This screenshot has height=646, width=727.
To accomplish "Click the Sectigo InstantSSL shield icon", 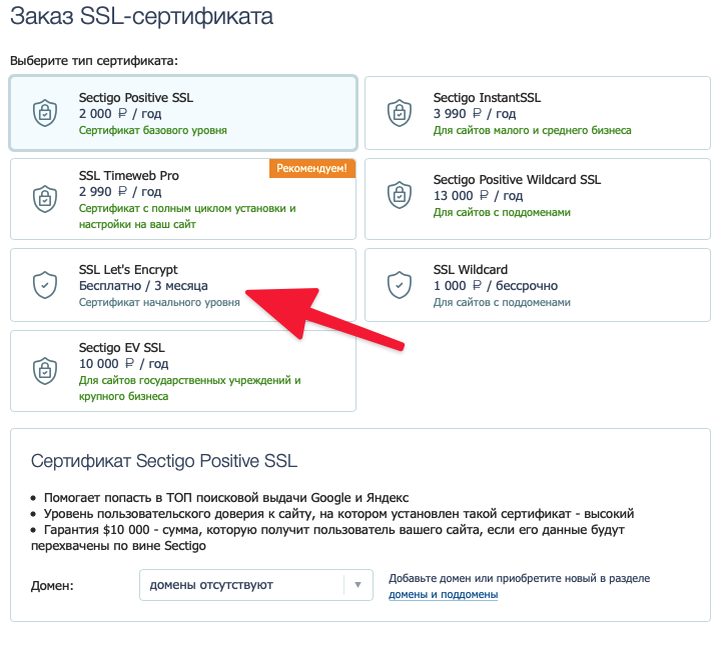I will (399, 113).
